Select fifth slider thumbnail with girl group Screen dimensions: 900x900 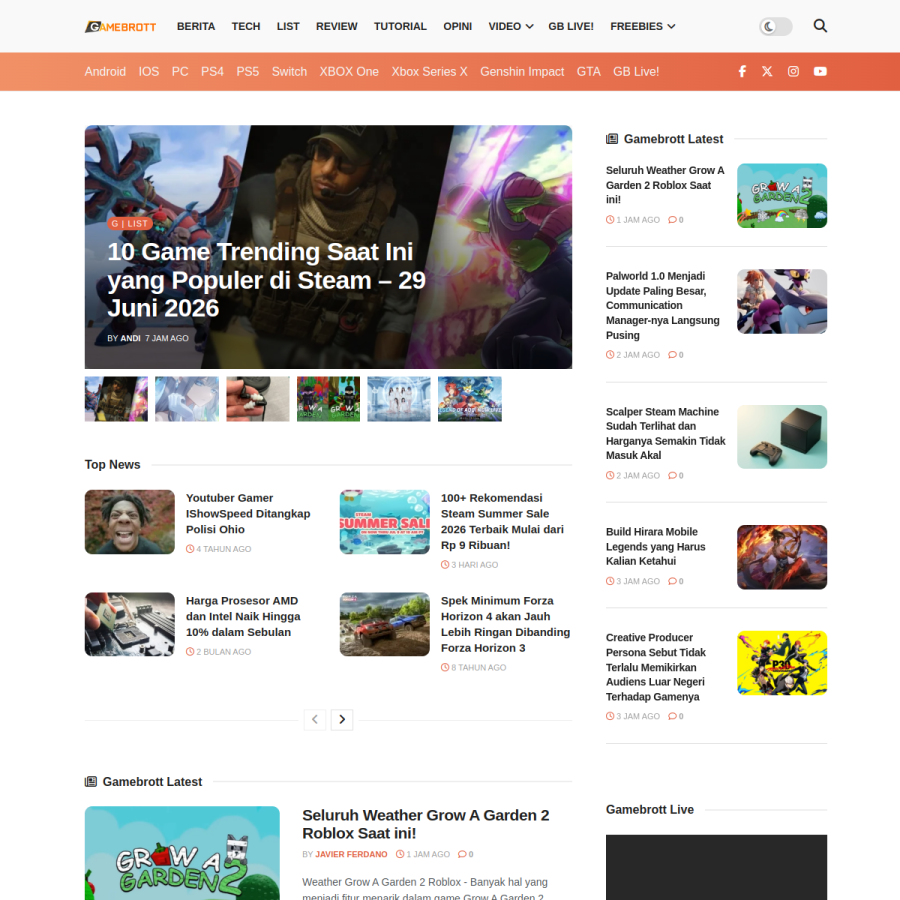click(x=399, y=399)
